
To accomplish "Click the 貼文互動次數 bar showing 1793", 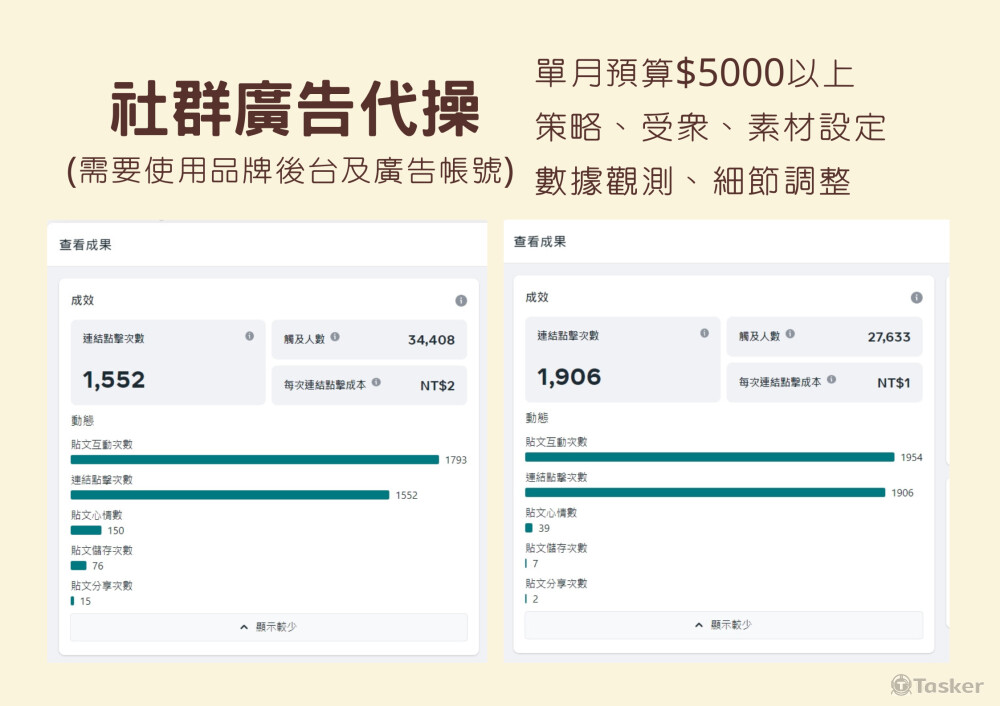I will coord(254,460).
